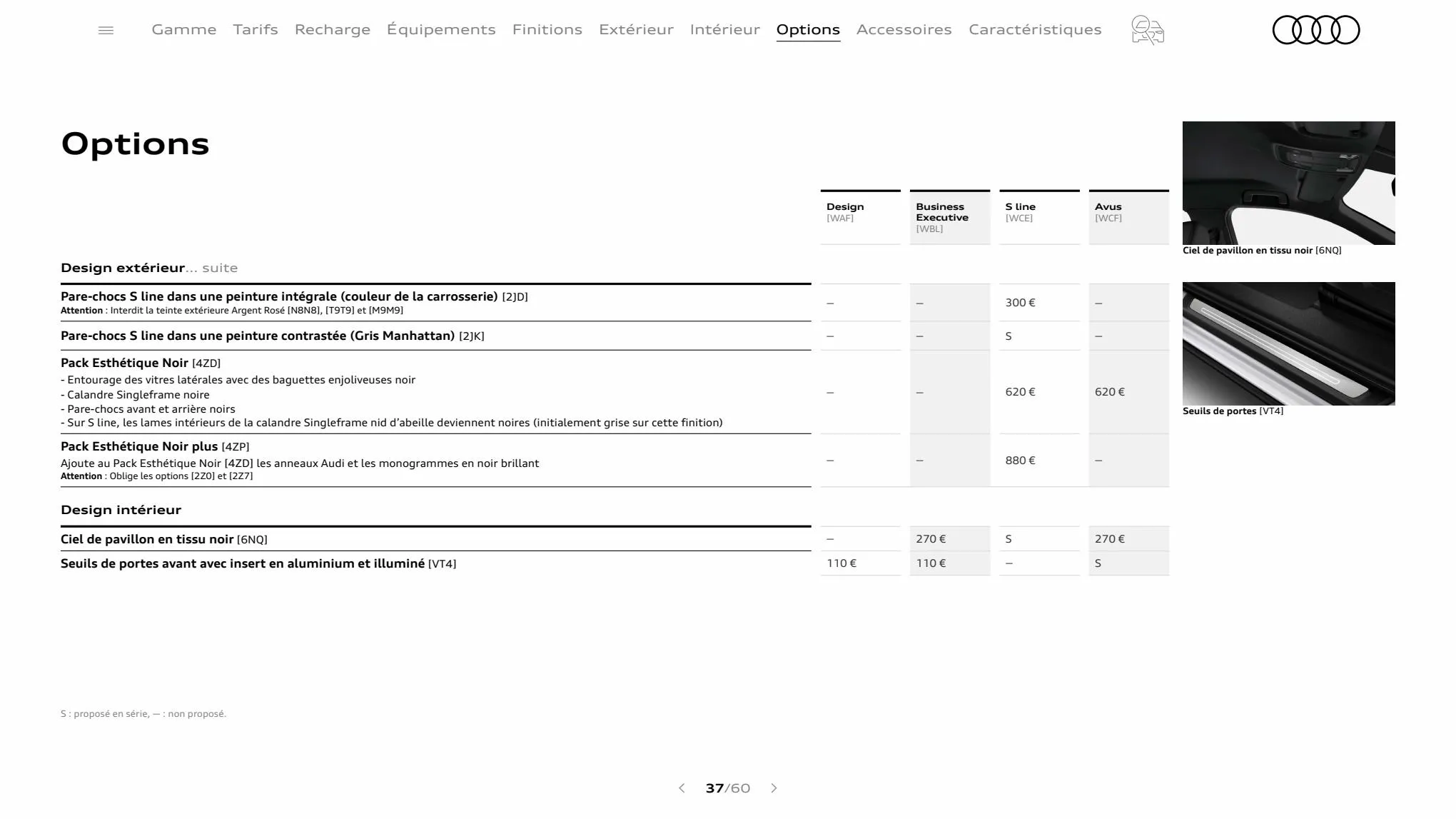Click the 'Design intérieur' section heading
This screenshot has height=819, width=1456.
tap(121, 510)
